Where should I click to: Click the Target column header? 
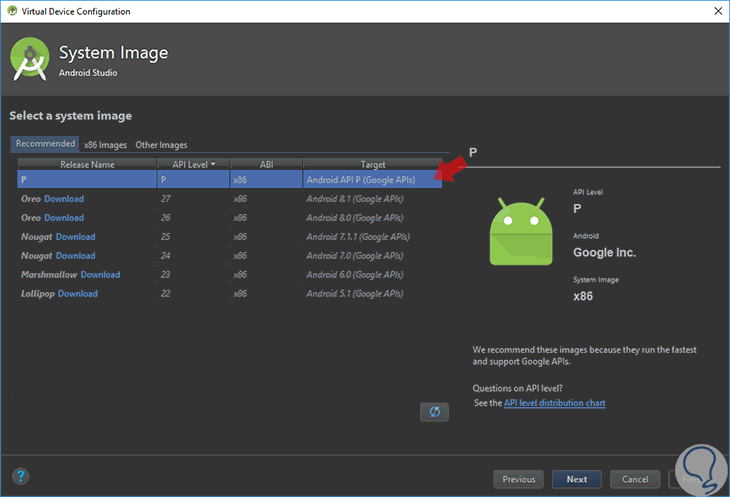tap(372, 164)
